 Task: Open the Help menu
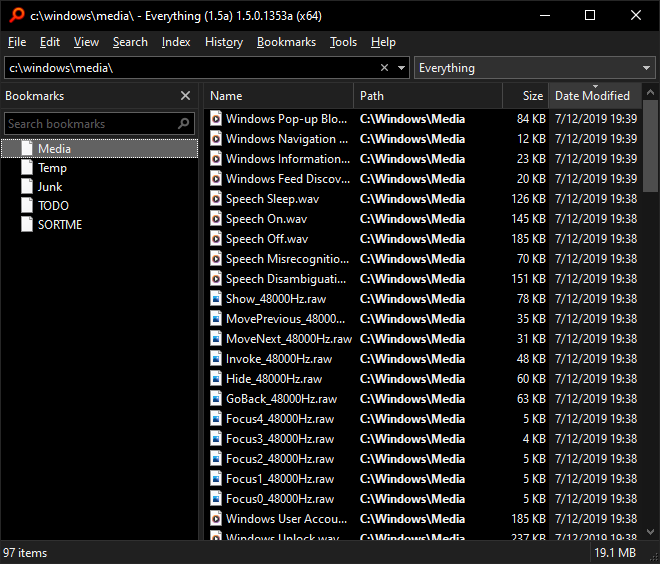[x=383, y=42]
